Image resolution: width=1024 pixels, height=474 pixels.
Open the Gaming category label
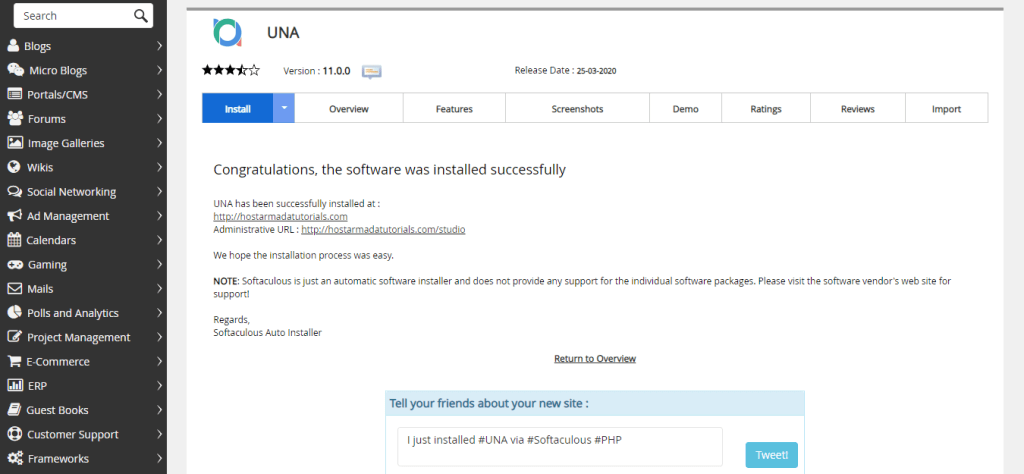(47, 264)
